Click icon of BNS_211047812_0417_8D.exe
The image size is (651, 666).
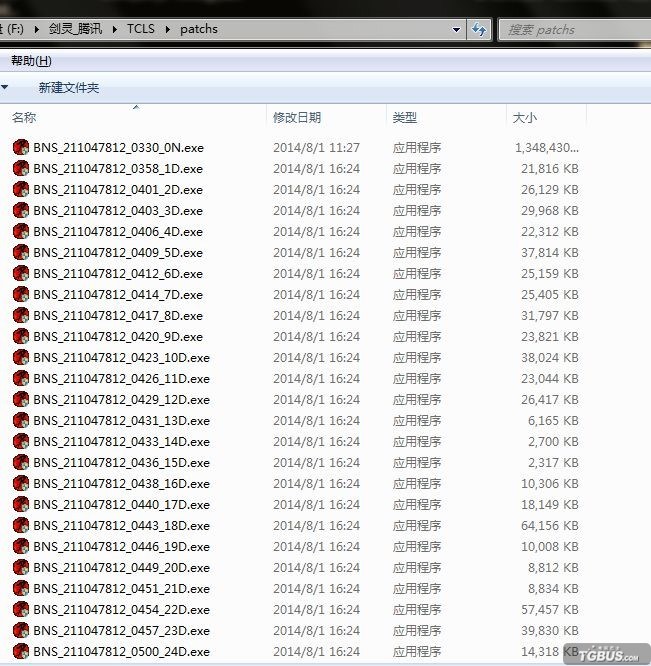click(x=21, y=315)
